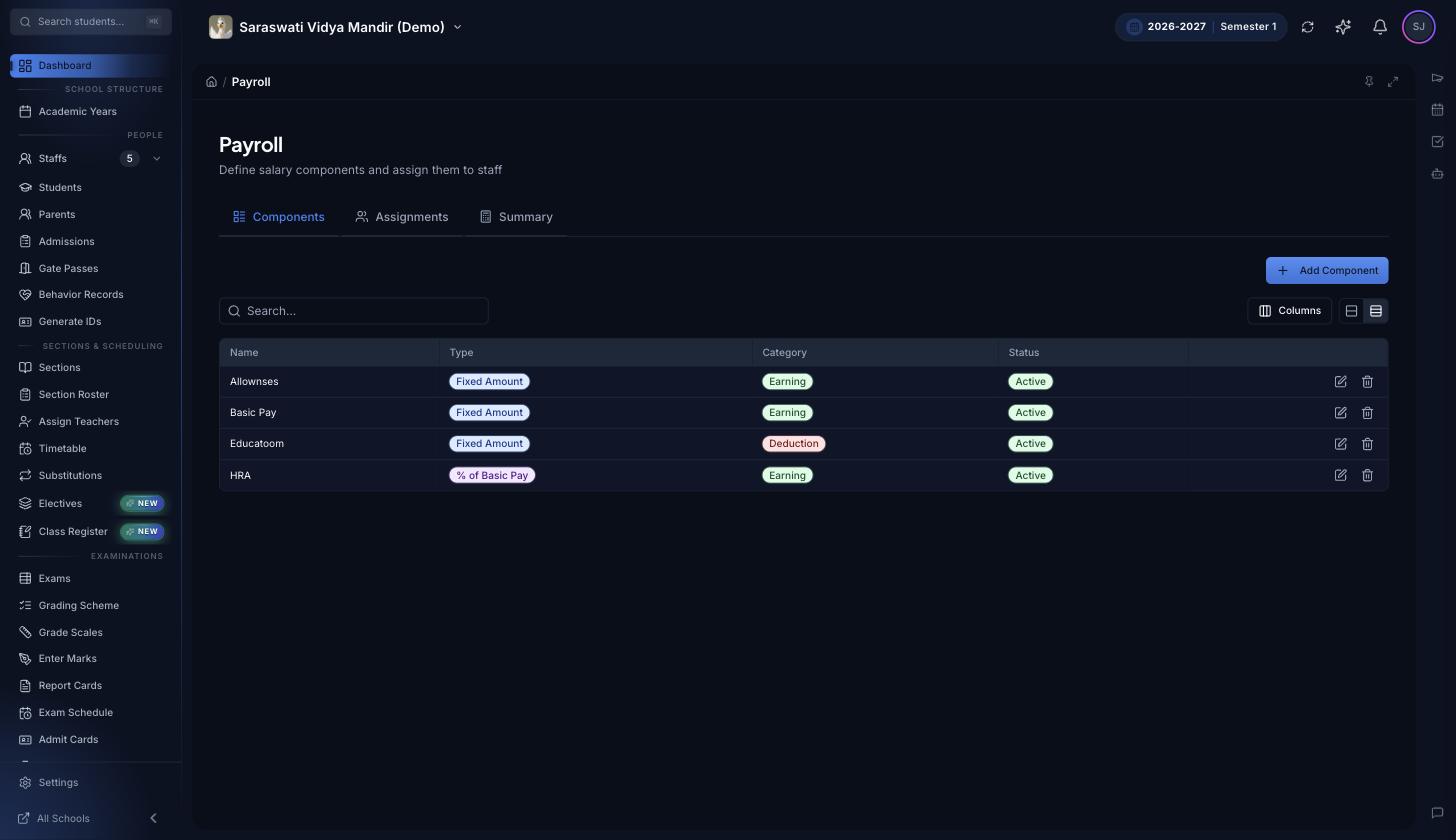Click the Add Component button
This screenshot has width=1456, height=840.
[1327, 271]
